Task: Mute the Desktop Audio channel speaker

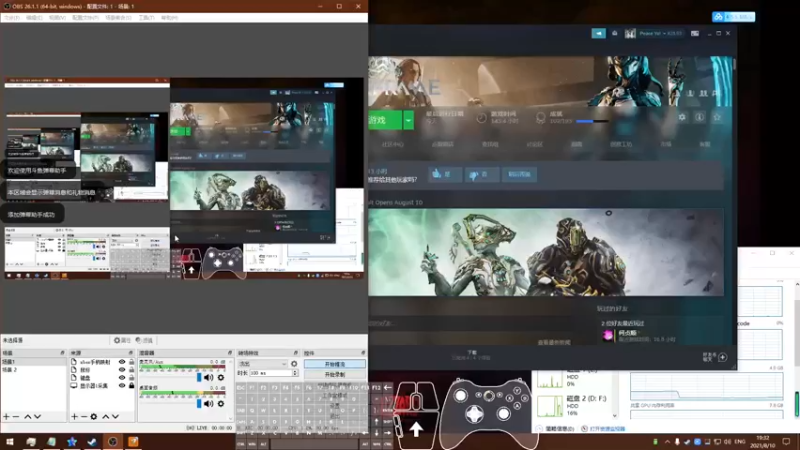Action: (209, 404)
